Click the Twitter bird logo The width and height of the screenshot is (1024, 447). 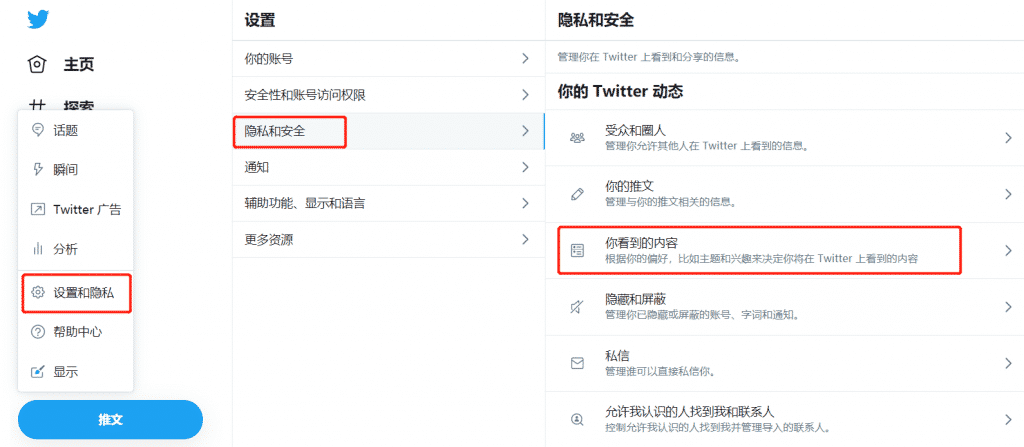point(38,20)
